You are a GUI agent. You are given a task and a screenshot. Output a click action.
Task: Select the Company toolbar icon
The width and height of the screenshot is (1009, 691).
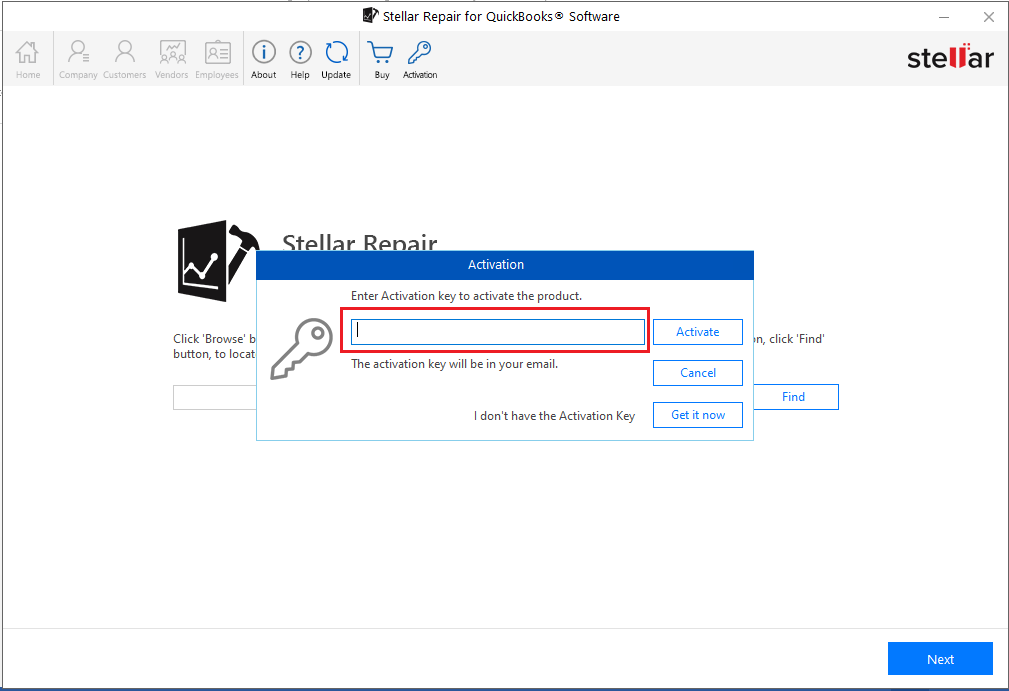[78, 59]
